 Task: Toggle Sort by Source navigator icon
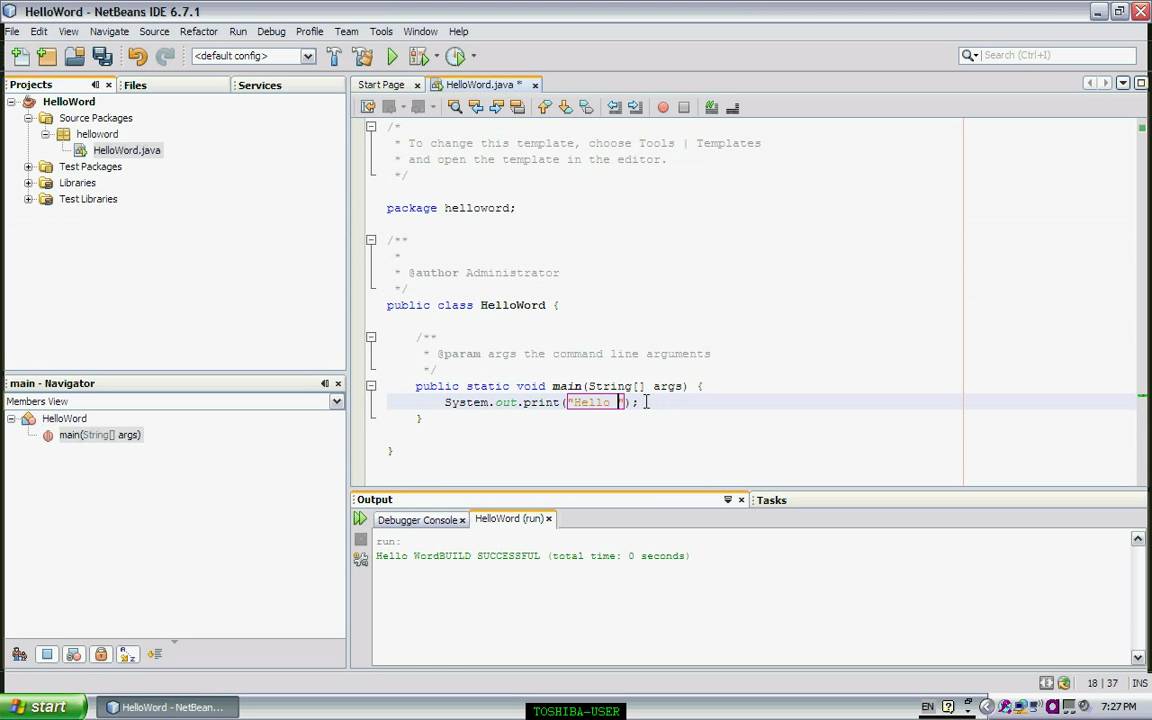click(x=154, y=654)
